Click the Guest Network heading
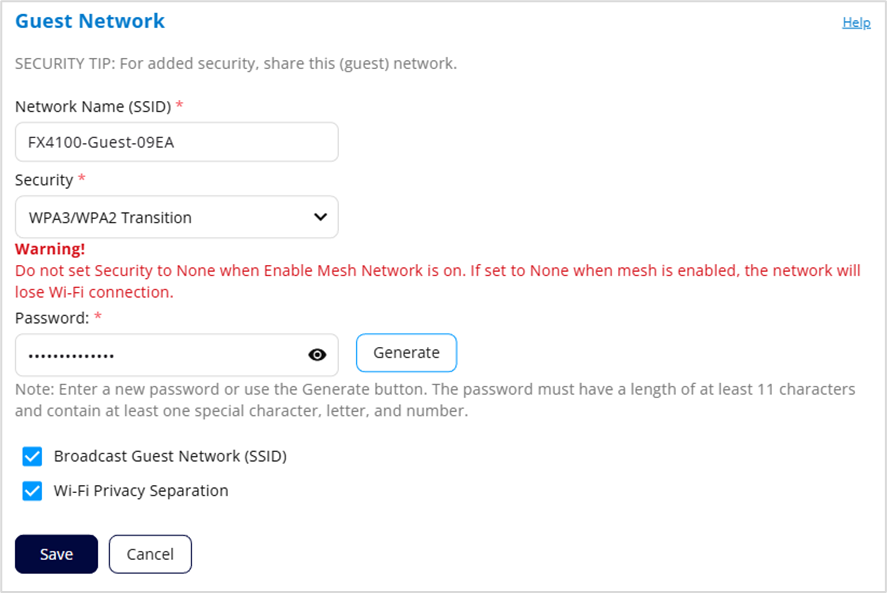887x593 pixels. [90, 21]
